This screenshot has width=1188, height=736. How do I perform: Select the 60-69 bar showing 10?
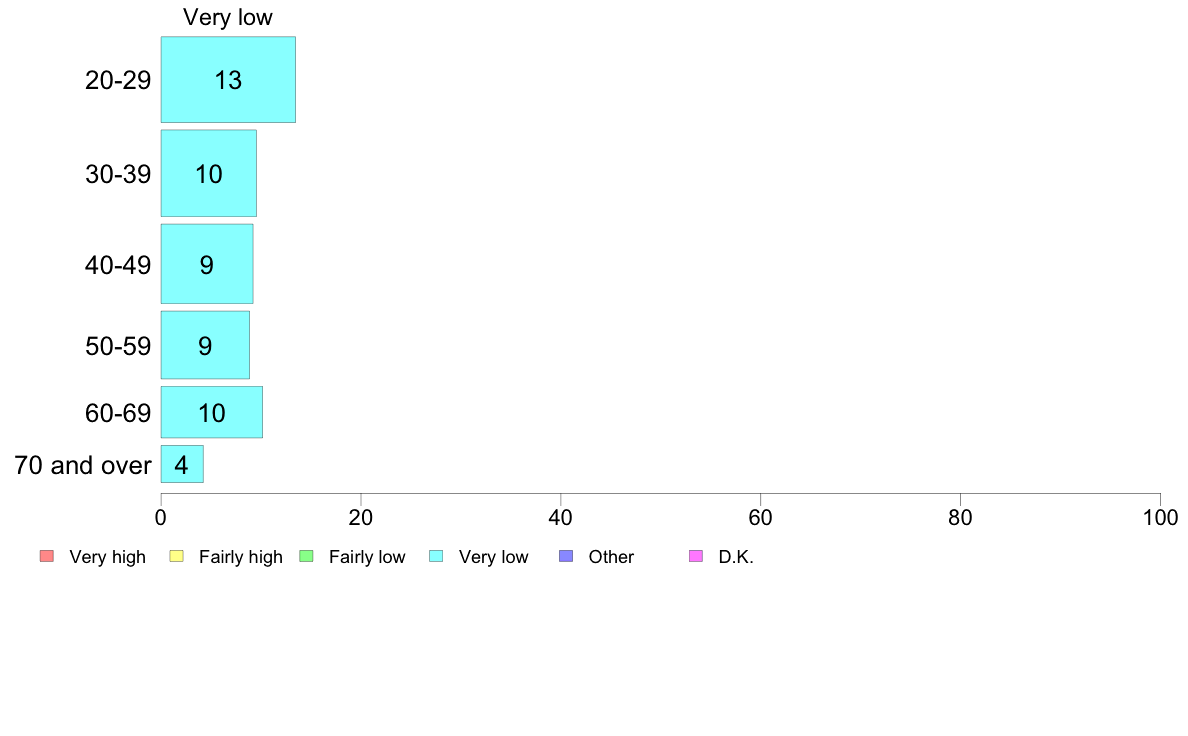click(x=211, y=412)
